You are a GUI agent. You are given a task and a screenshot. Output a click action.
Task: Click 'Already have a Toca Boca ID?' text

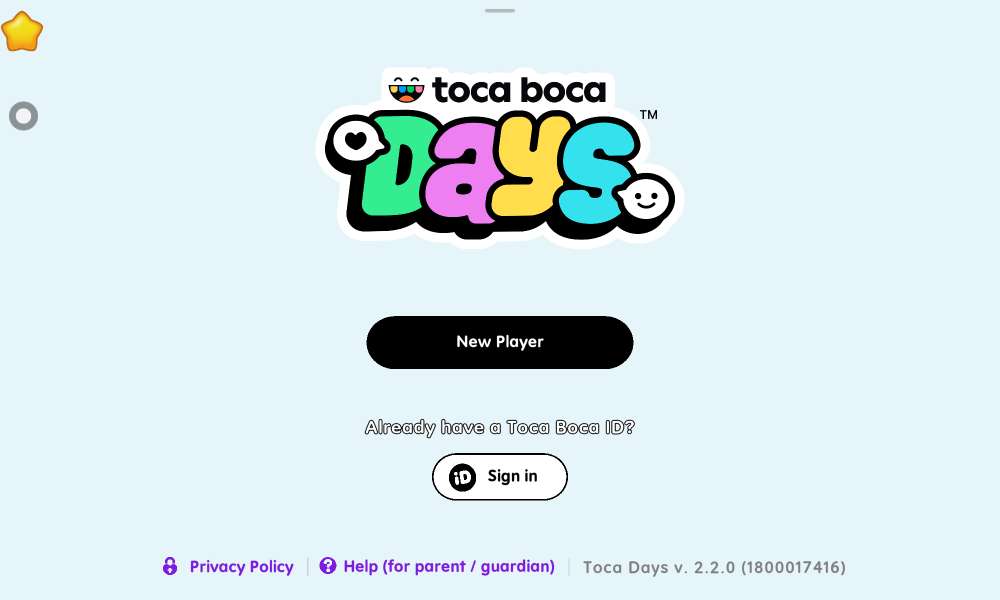(x=499, y=427)
